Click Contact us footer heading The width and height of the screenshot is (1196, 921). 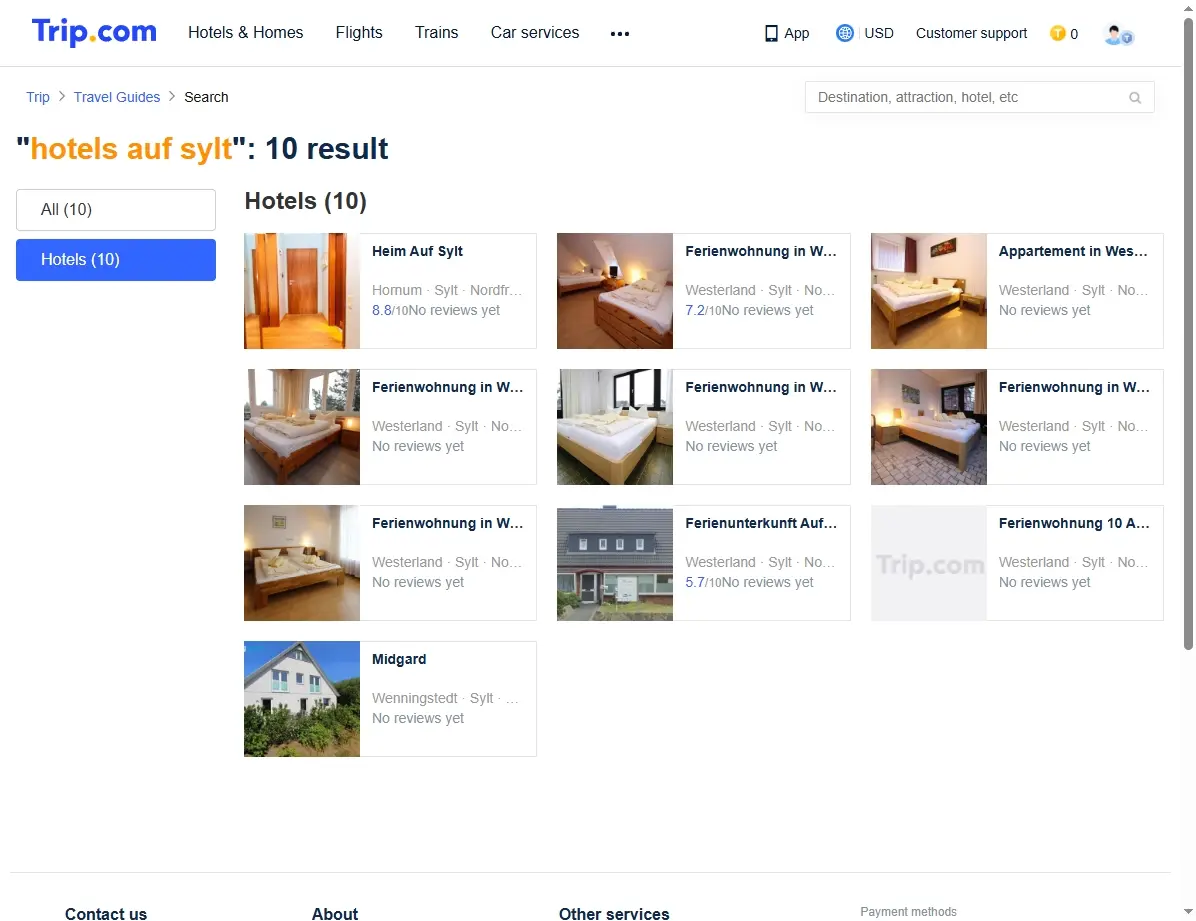(x=106, y=913)
